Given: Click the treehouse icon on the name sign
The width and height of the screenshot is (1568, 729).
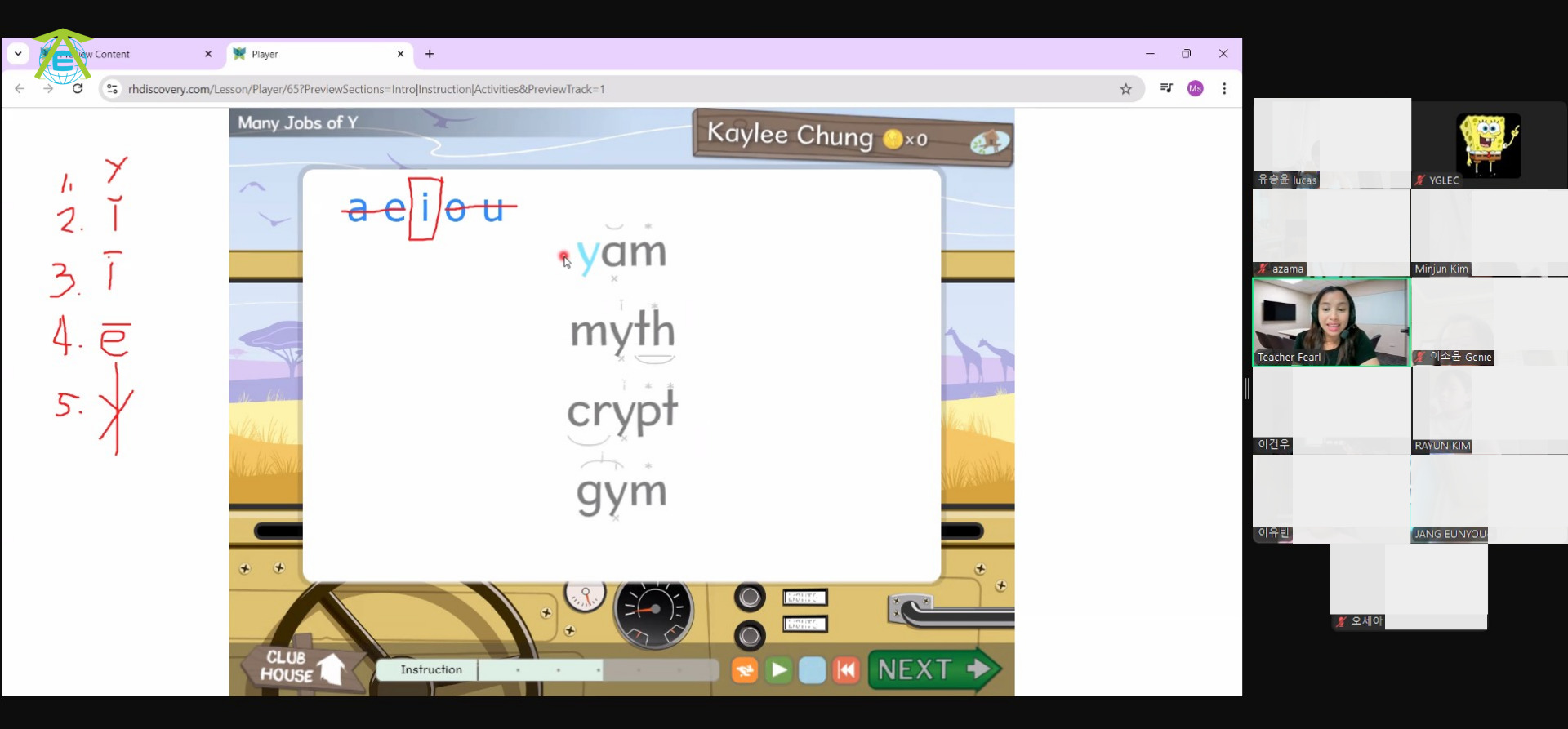Looking at the screenshot, I should tap(989, 142).
